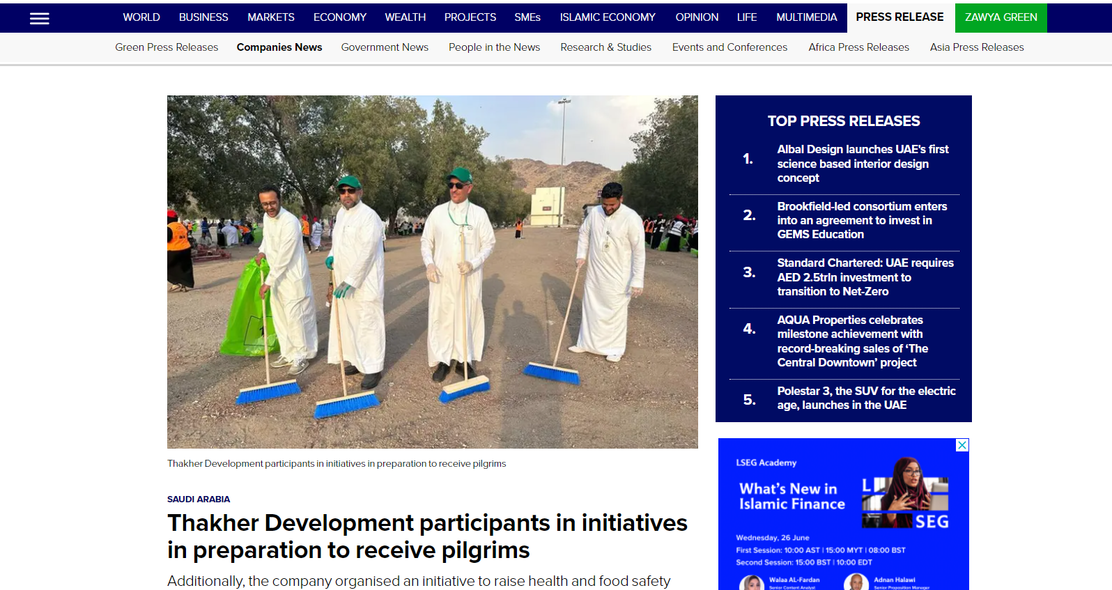Go to Research & Studies
This screenshot has height=590, width=1112.
tap(606, 48)
